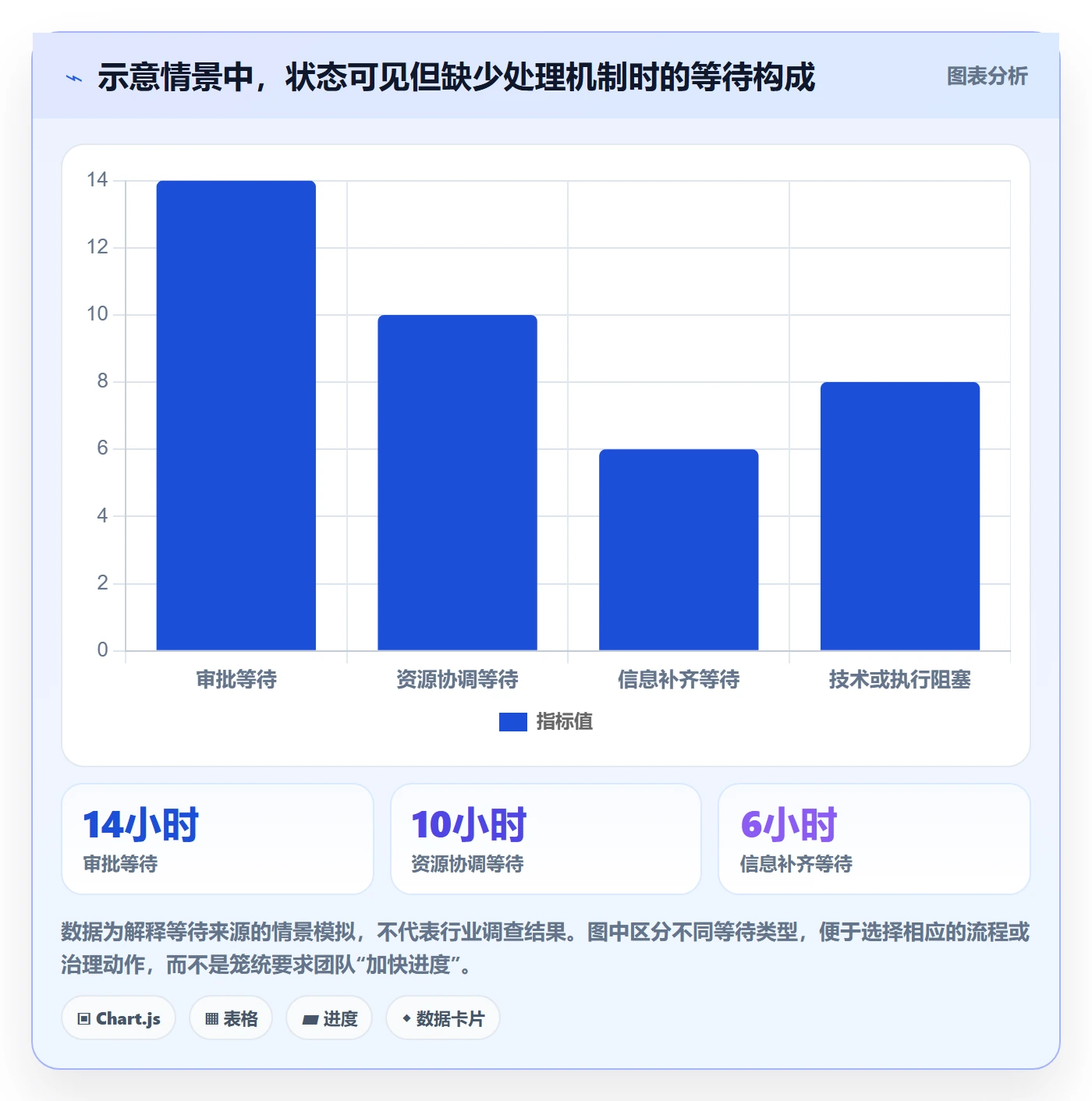Viewport: 1092px width, 1101px height.
Task: Click the bar icon in 进度 chip
Action: (x=310, y=1020)
